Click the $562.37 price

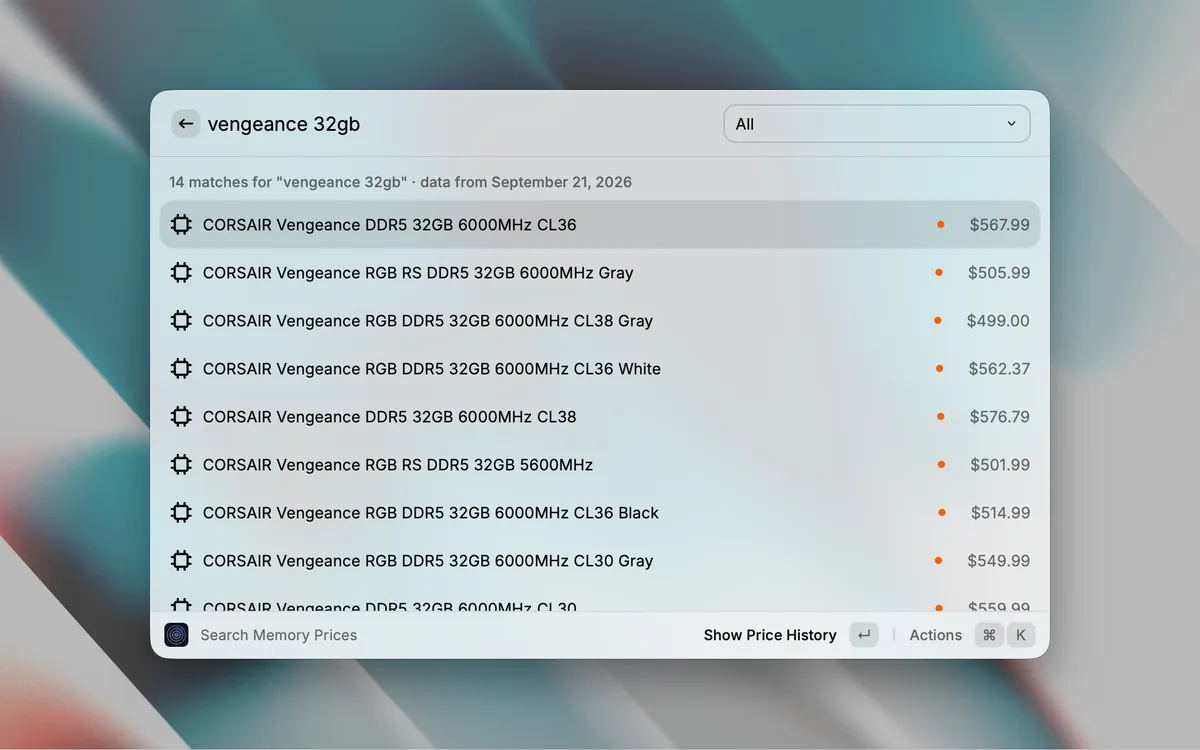point(999,369)
